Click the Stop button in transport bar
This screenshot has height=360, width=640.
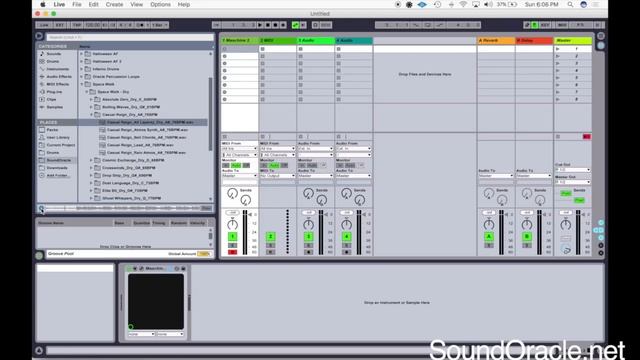(268, 25)
